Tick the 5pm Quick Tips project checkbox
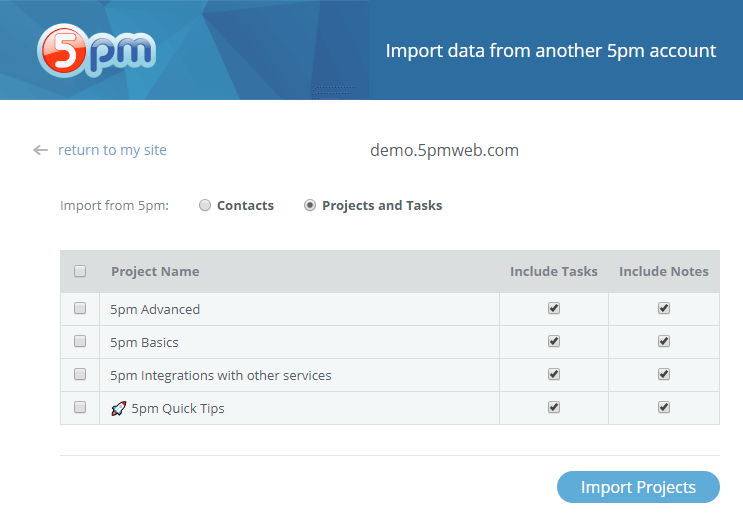Screen dimensions: 743x522 click(x=80, y=408)
